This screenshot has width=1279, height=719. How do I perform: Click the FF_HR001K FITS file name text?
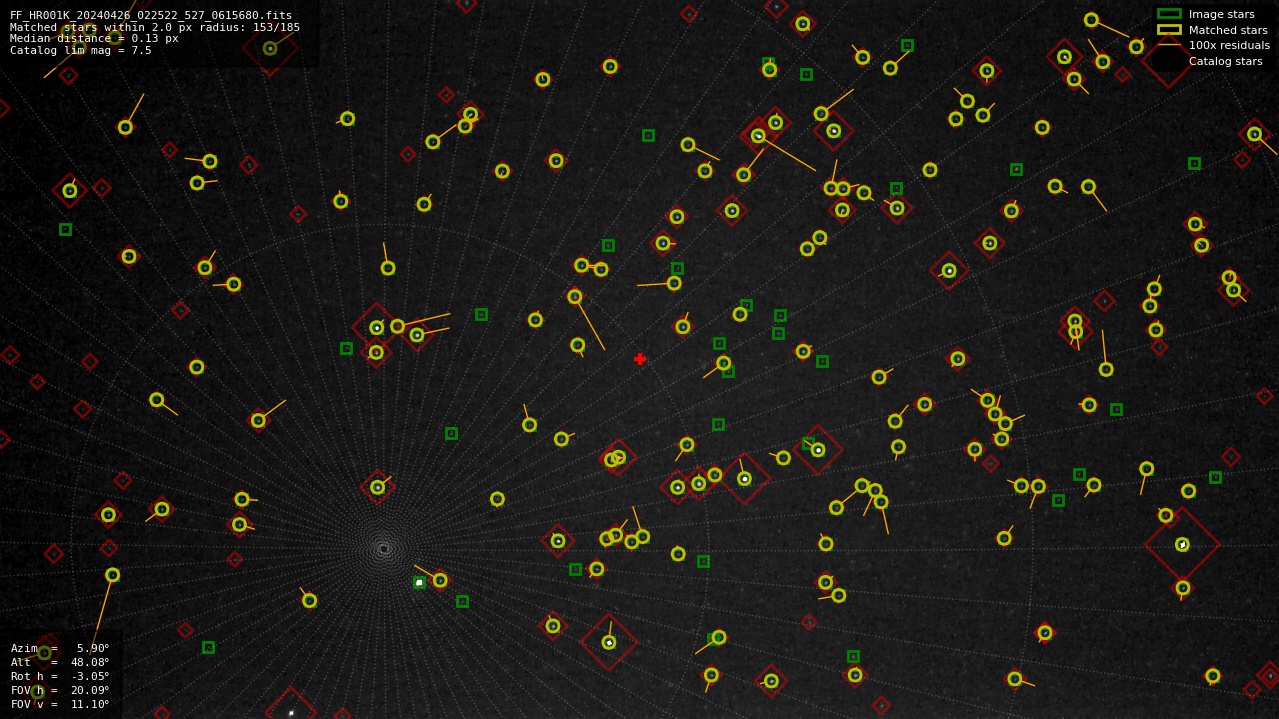[x=151, y=15]
